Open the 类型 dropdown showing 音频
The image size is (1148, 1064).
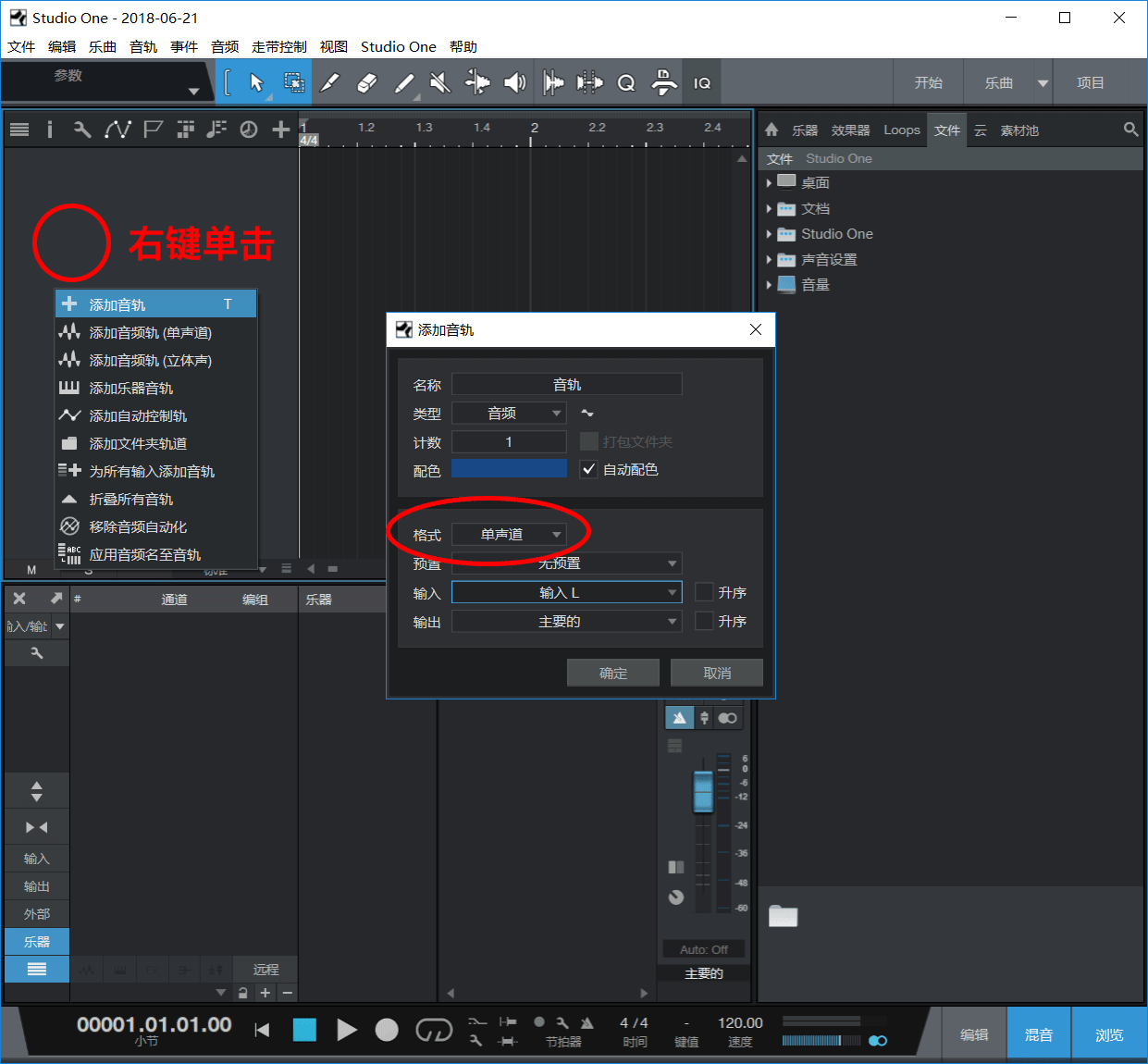[509, 413]
